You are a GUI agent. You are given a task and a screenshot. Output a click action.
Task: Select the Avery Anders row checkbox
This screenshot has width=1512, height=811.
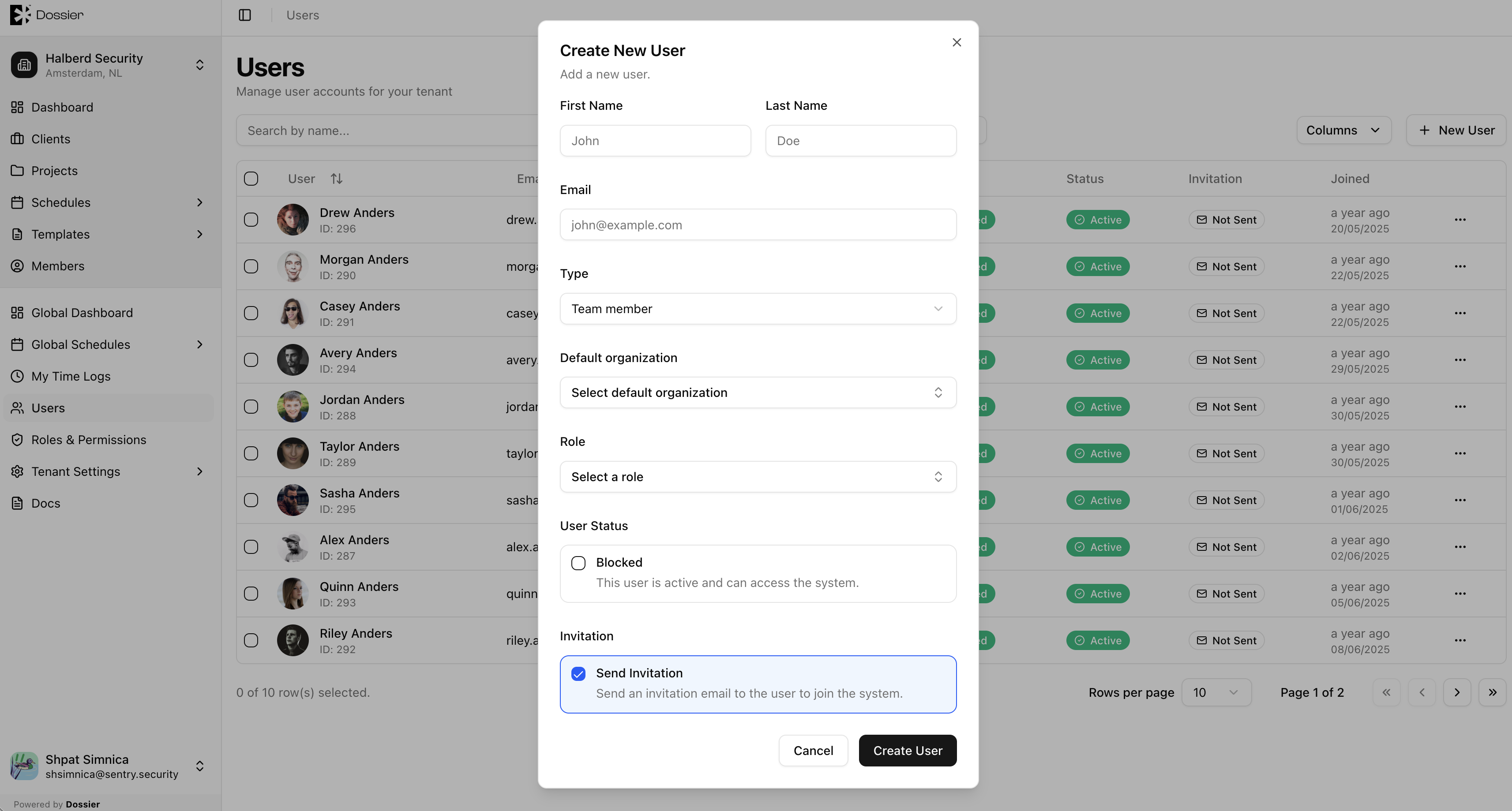click(251, 360)
